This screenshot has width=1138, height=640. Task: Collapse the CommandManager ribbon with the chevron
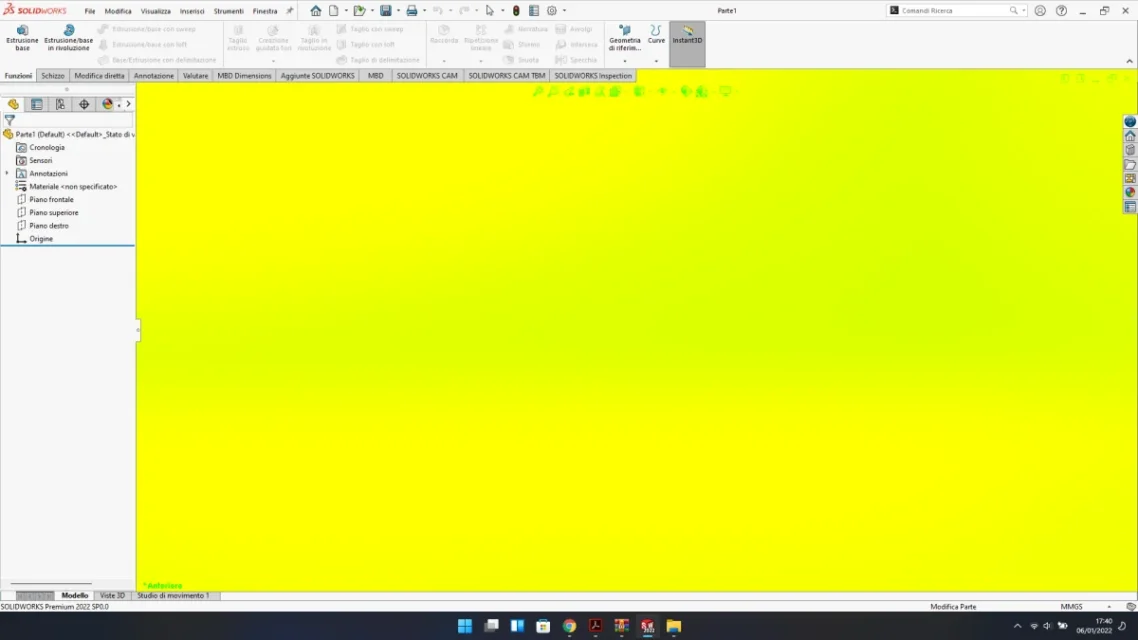click(x=1131, y=61)
